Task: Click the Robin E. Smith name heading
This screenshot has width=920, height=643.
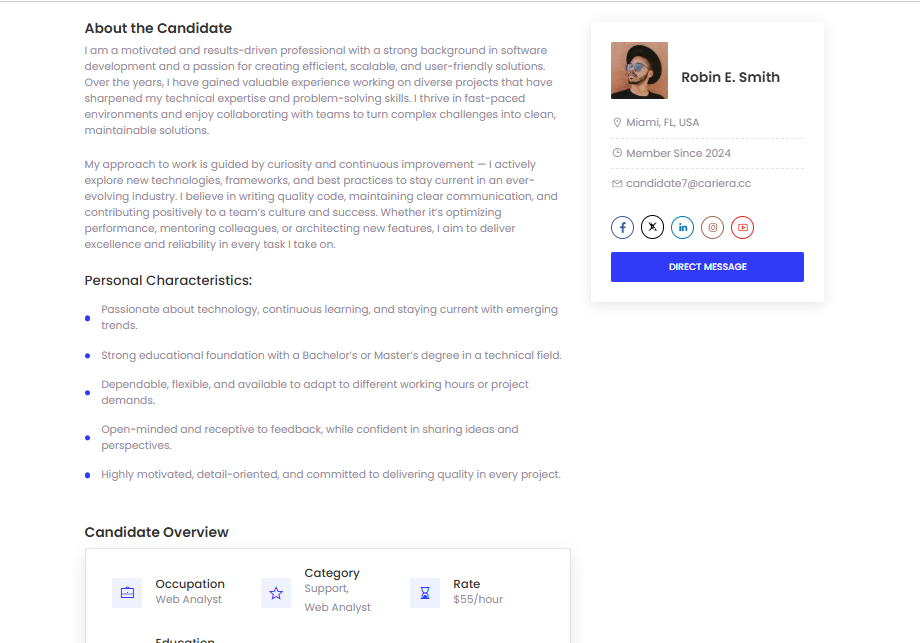Action: point(730,77)
